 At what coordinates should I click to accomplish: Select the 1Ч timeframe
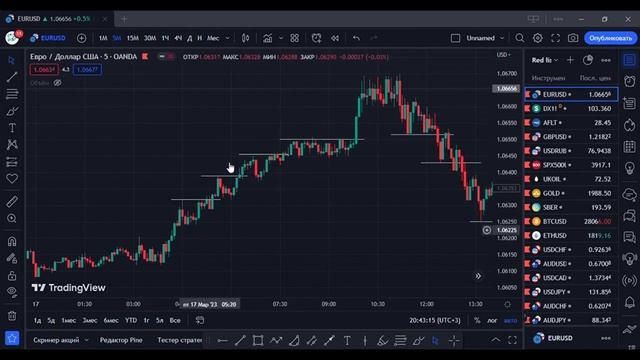click(x=165, y=38)
